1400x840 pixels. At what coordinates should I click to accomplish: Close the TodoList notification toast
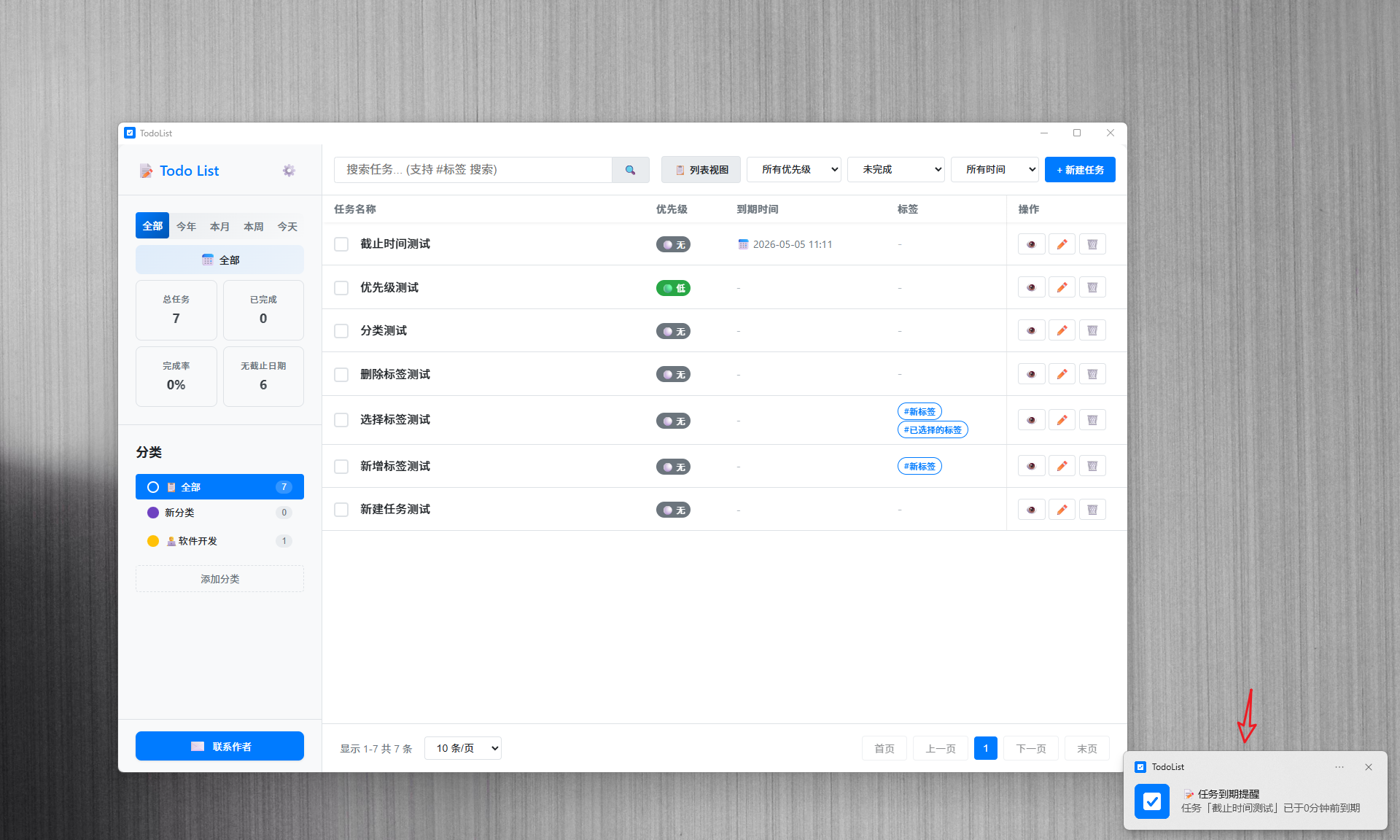point(1369,767)
